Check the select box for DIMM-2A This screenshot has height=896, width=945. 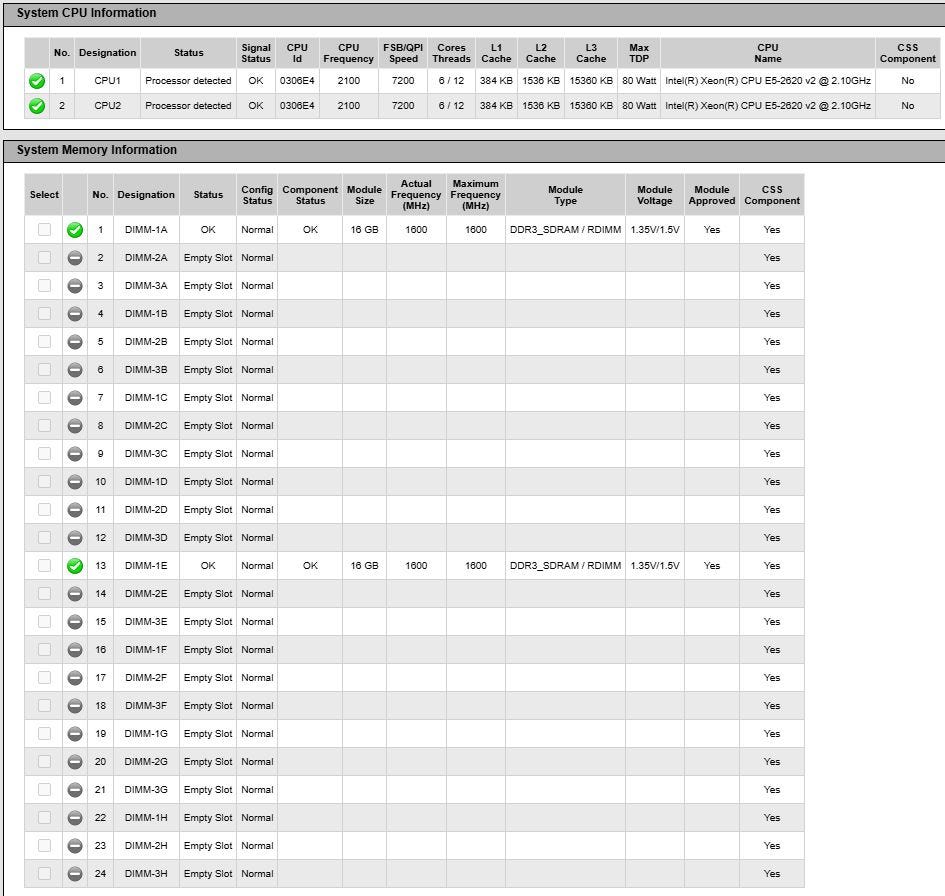click(44, 258)
